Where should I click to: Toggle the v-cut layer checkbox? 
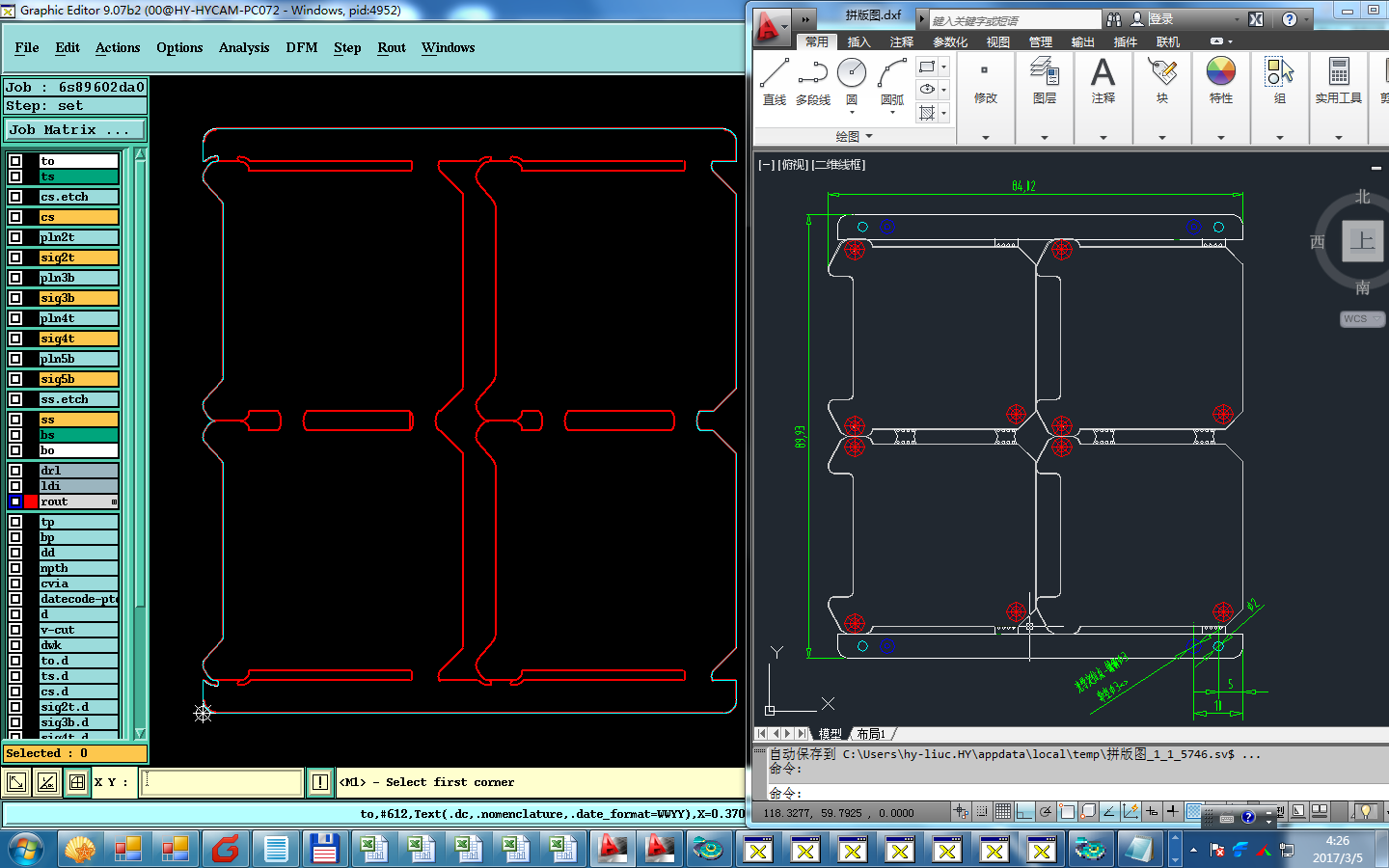tap(15, 630)
